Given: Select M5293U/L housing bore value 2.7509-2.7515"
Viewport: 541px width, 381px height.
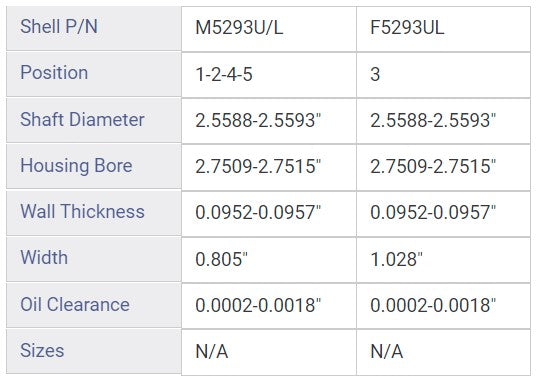Looking at the screenshot, I should coord(269,167).
